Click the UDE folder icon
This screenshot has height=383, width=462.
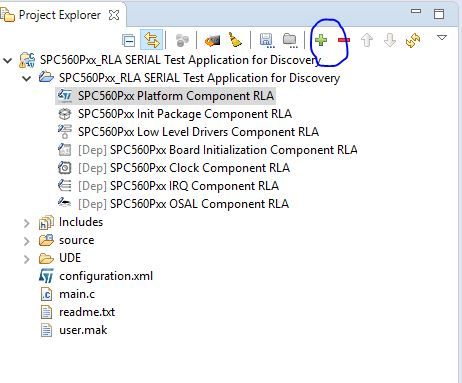tap(46, 259)
